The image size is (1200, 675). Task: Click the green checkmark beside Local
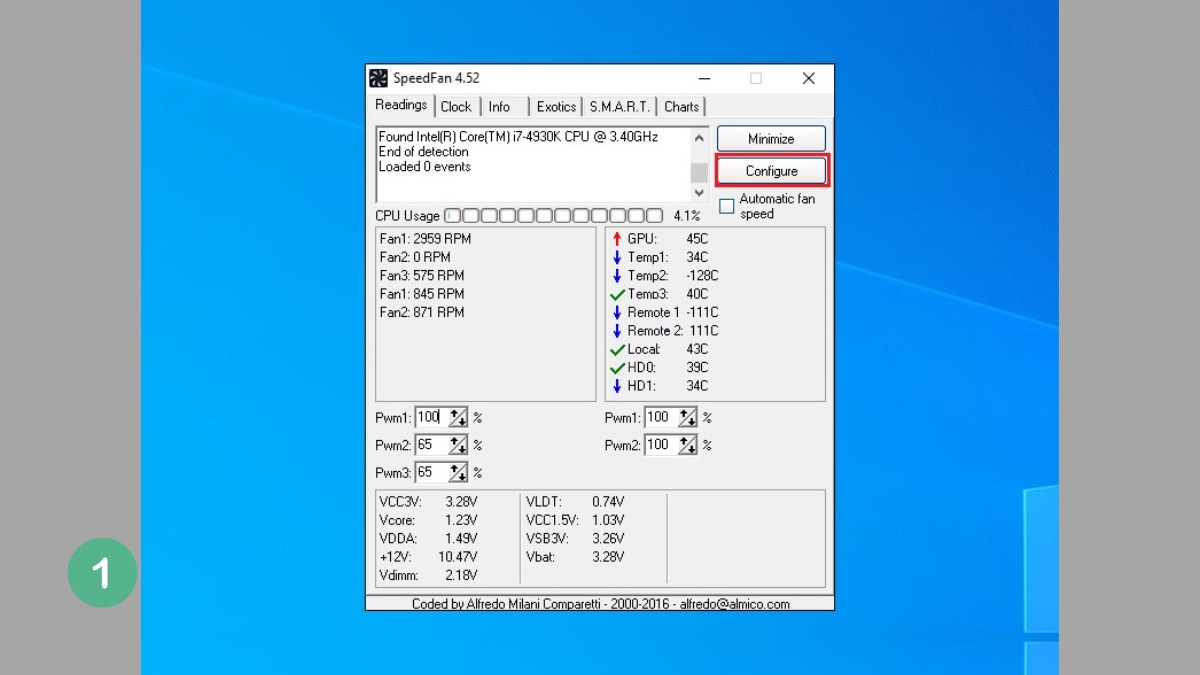[x=617, y=349]
